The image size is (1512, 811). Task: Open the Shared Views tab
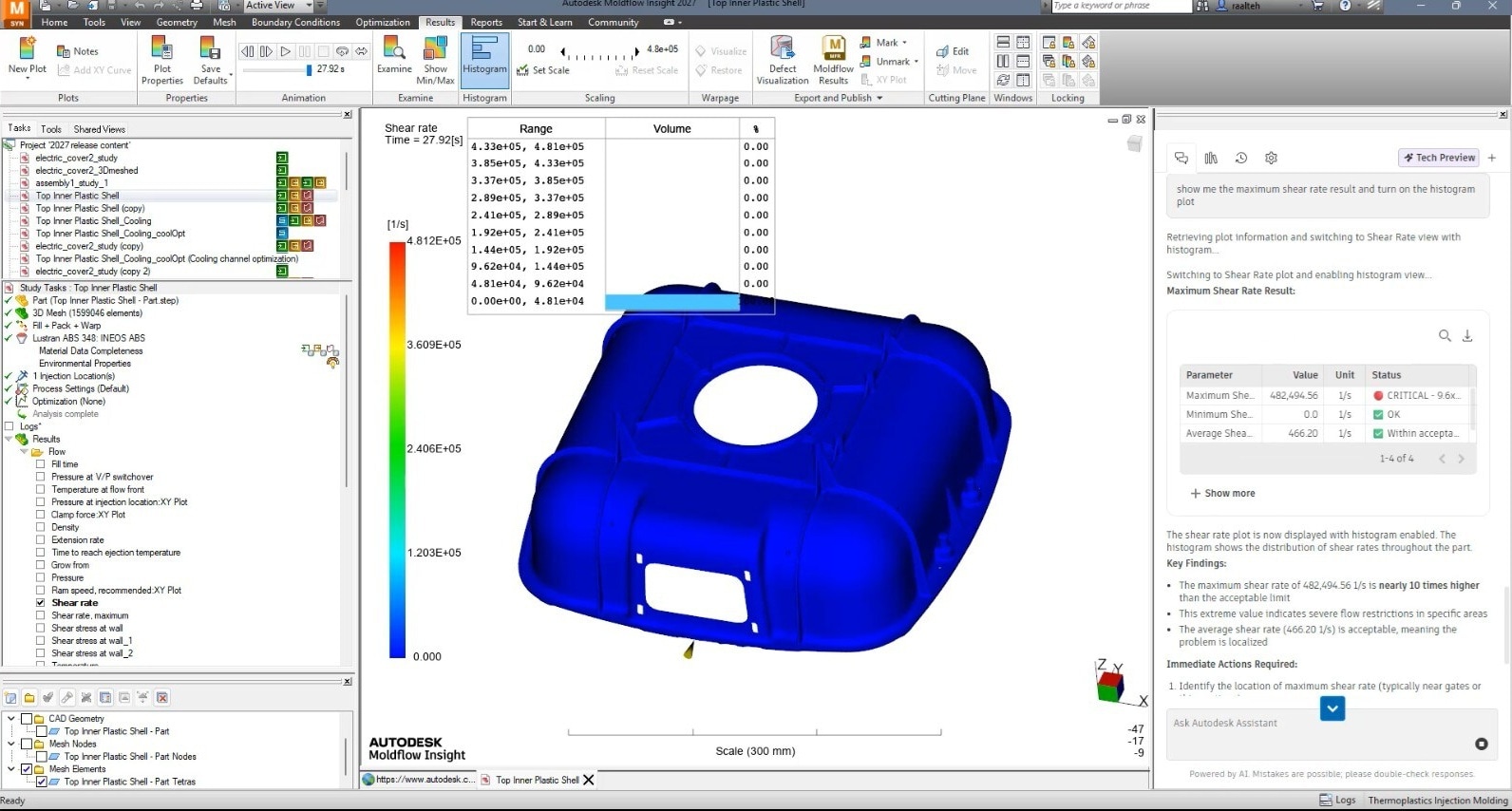99,129
